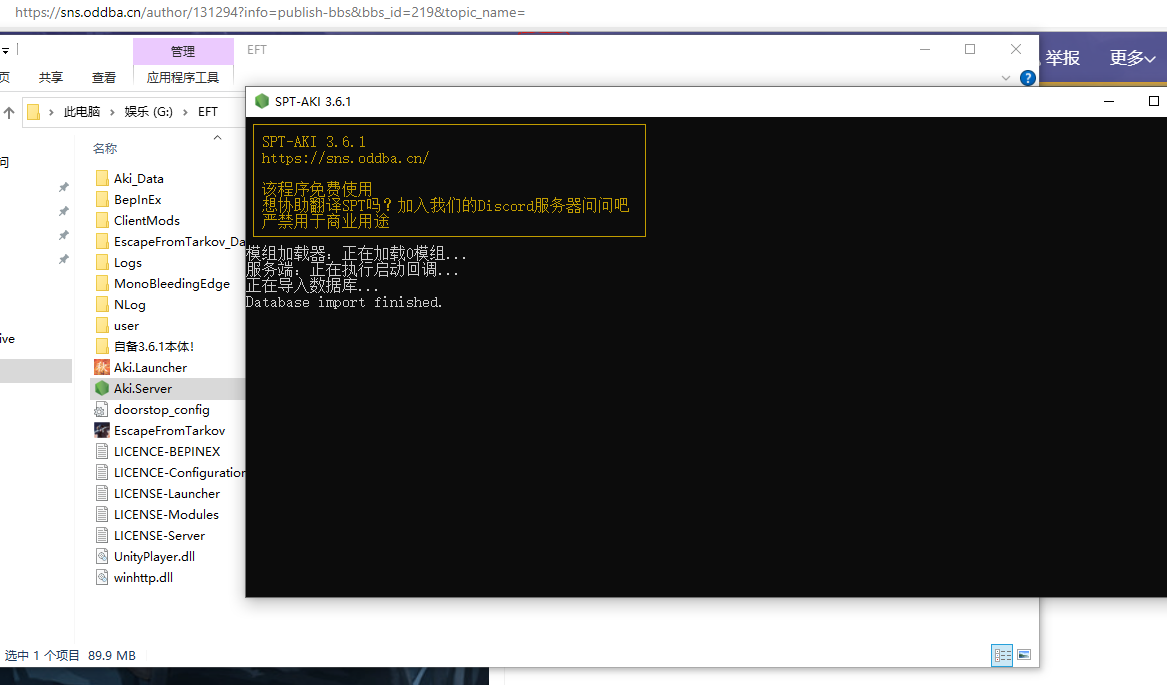Click the Aki_Data folder icon

pyautogui.click(x=101, y=178)
